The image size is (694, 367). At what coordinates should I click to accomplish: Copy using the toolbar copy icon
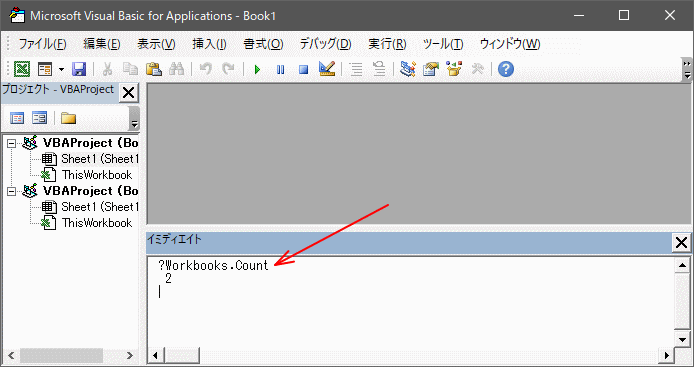pyautogui.click(x=130, y=69)
